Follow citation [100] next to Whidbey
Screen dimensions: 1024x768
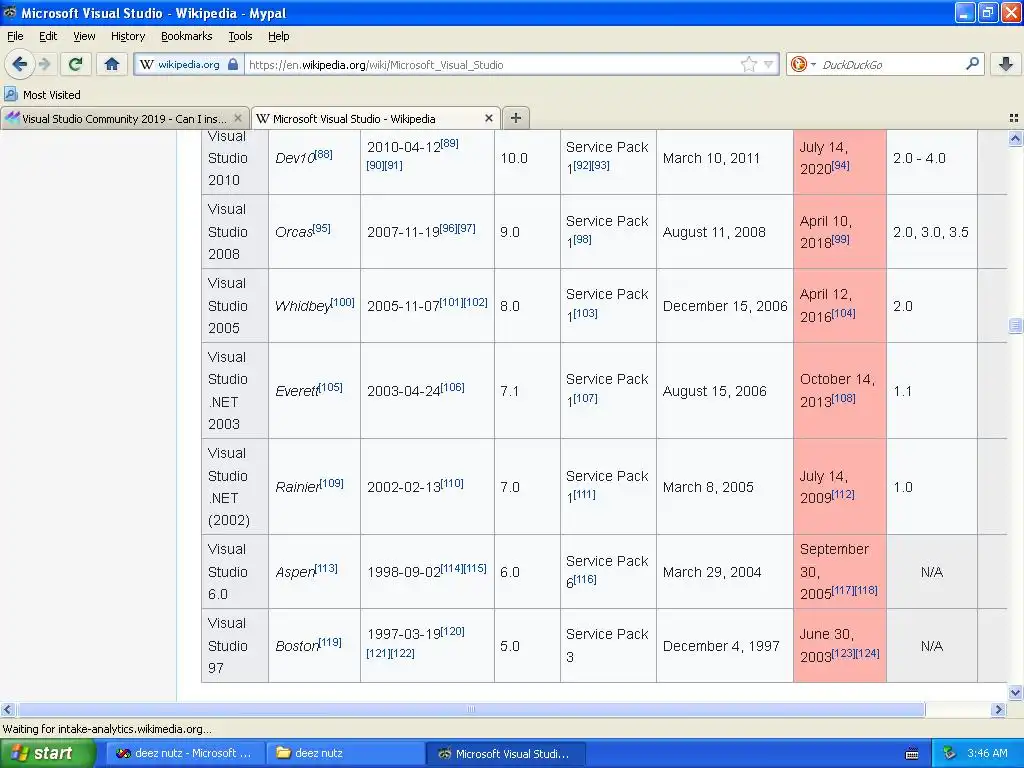click(x=342, y=302)
